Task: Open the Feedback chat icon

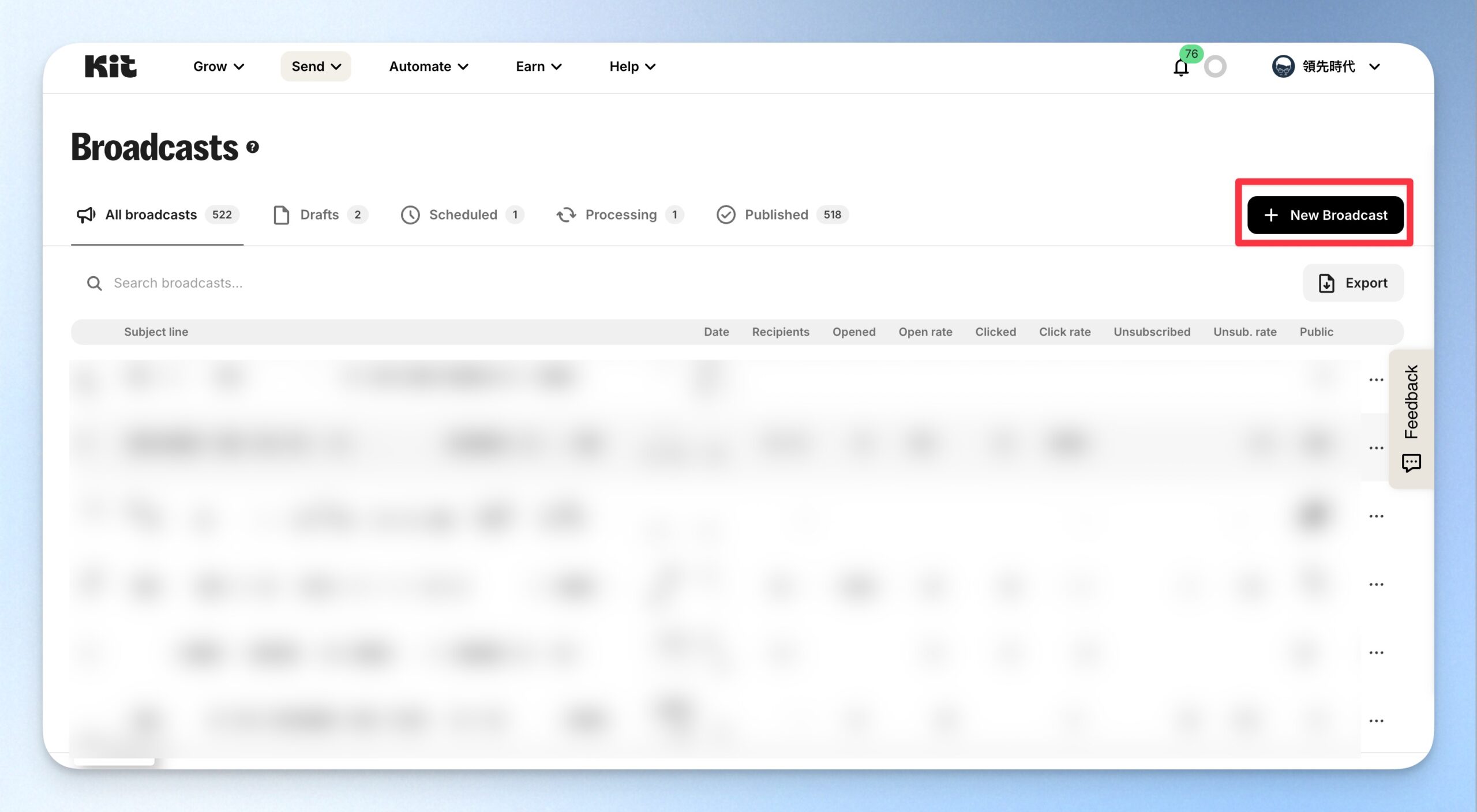Action: (x=1411, y=463)
